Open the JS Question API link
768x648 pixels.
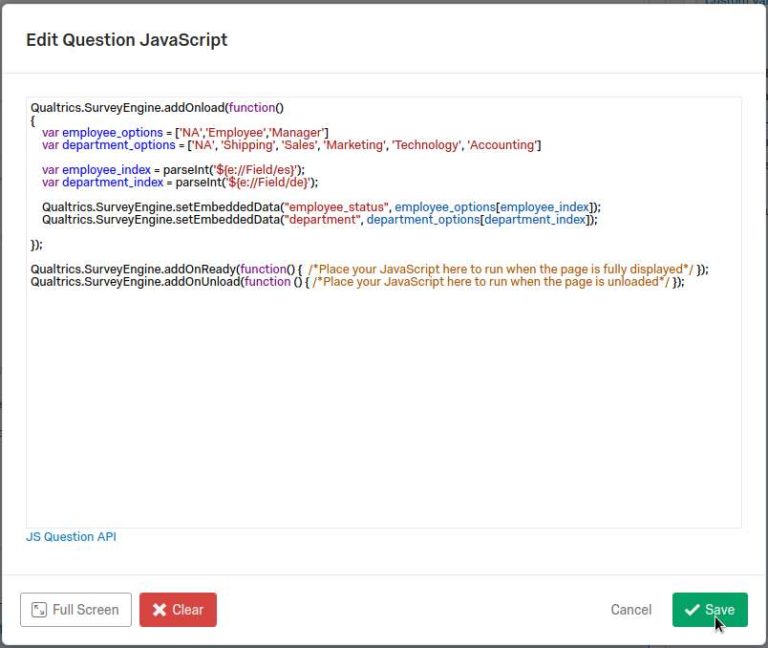coord(71,537)
